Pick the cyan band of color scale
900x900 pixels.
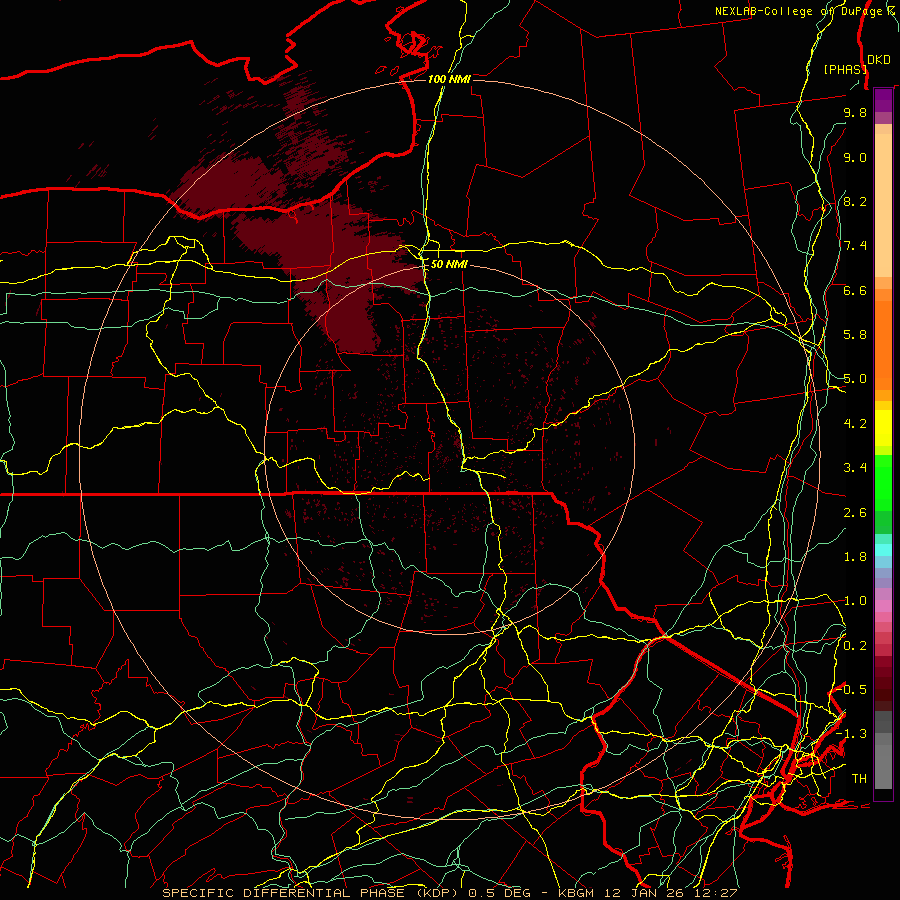883,549
